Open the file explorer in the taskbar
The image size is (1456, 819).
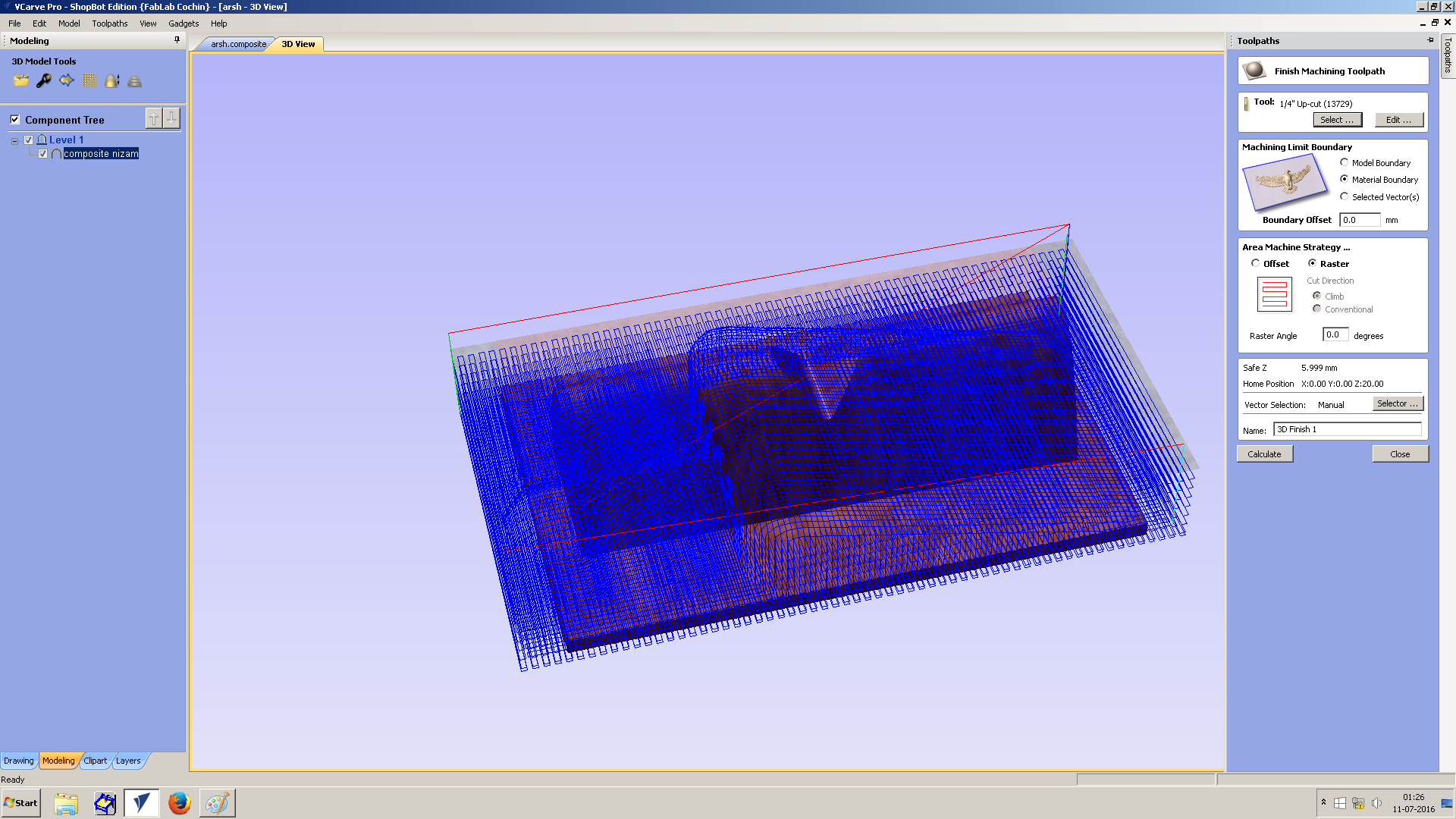coord(66,803)
